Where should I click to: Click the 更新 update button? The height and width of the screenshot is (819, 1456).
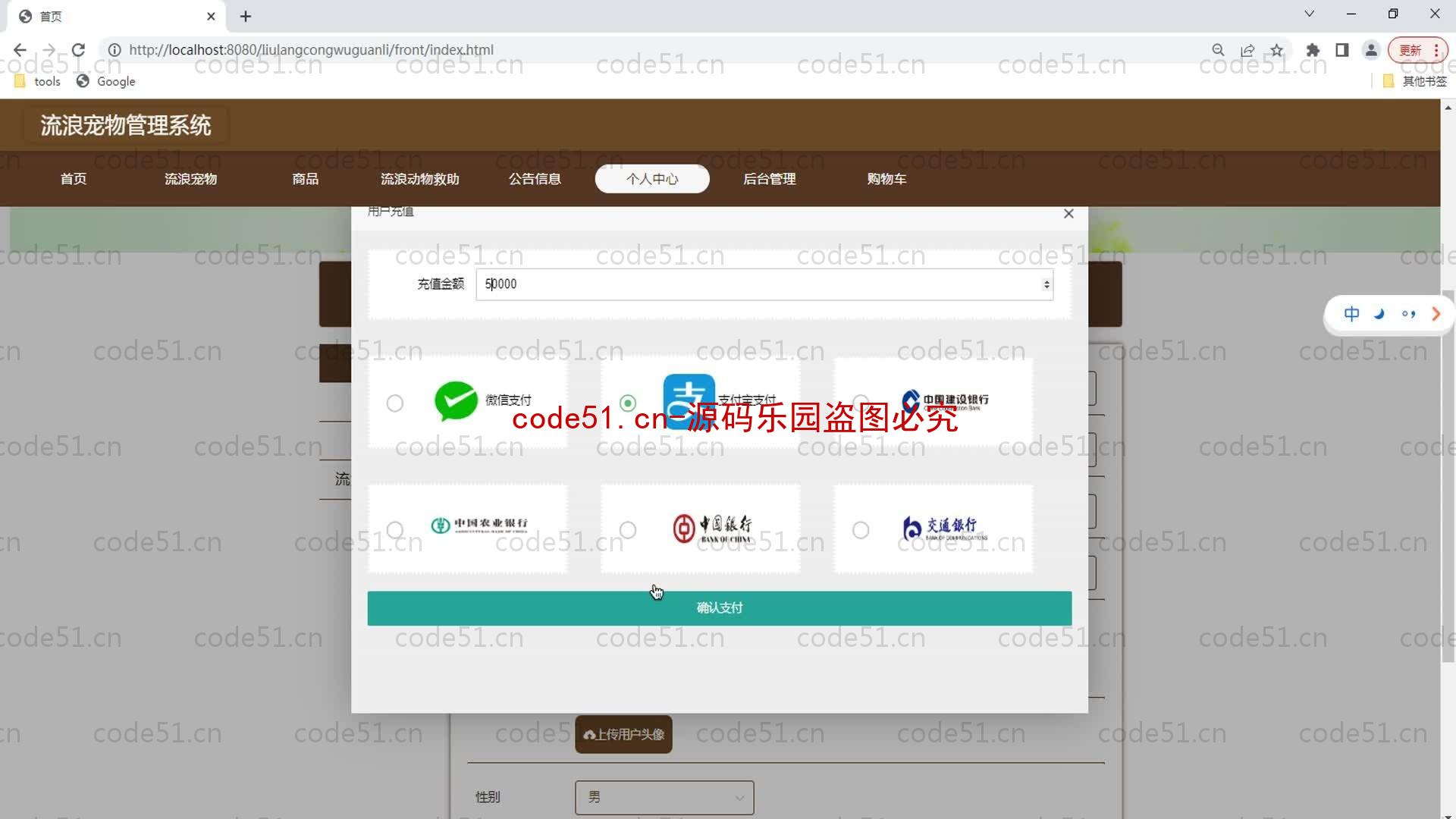pyautogui.click(x=1417, y=50)
